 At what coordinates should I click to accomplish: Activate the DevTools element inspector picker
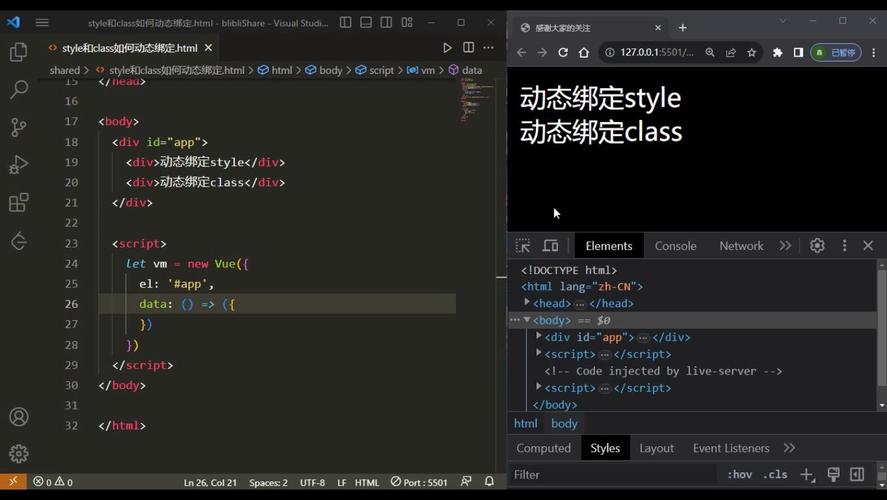coord(523,246)
